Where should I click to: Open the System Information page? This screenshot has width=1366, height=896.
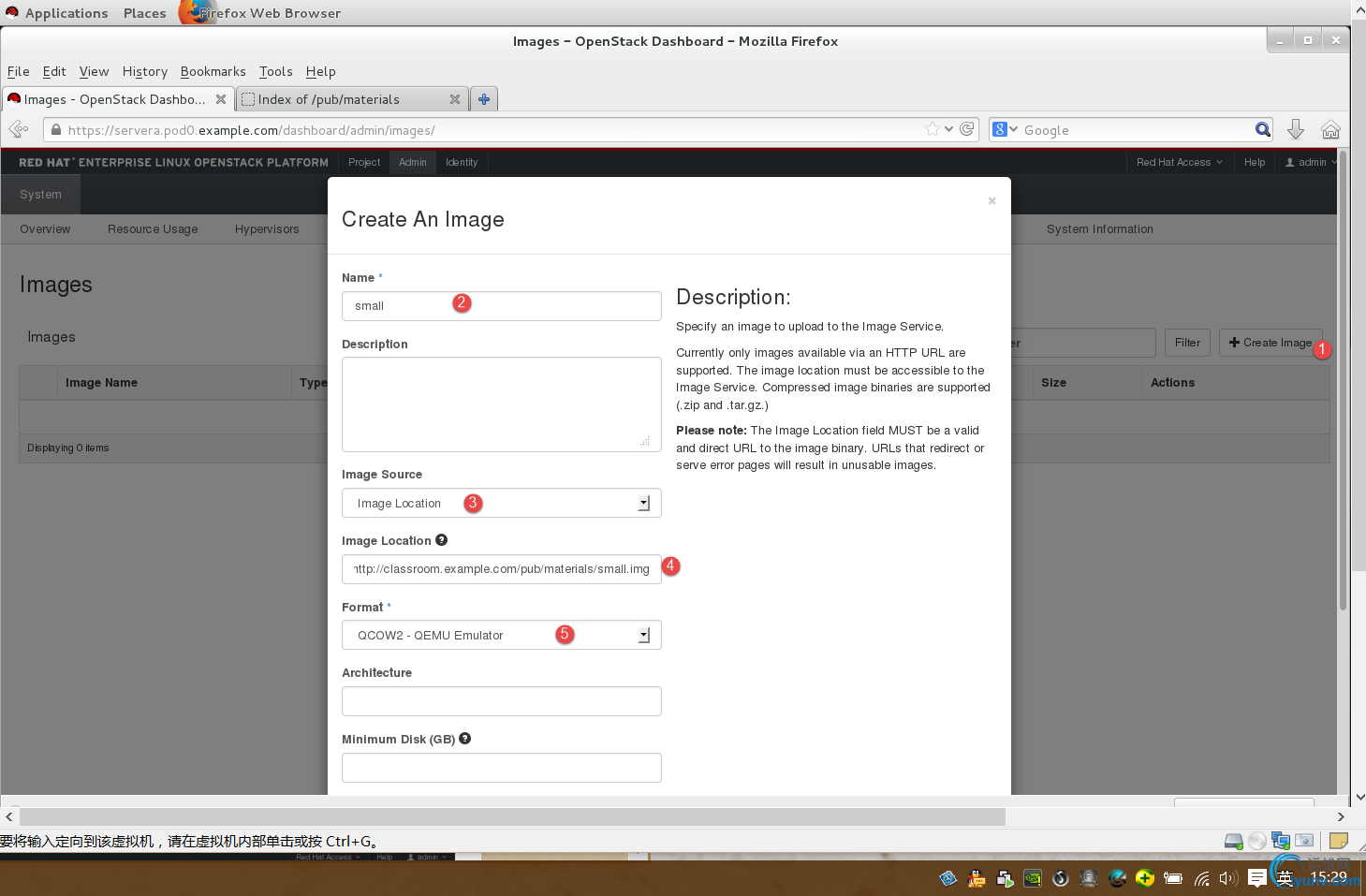(x=1100, y=229)
